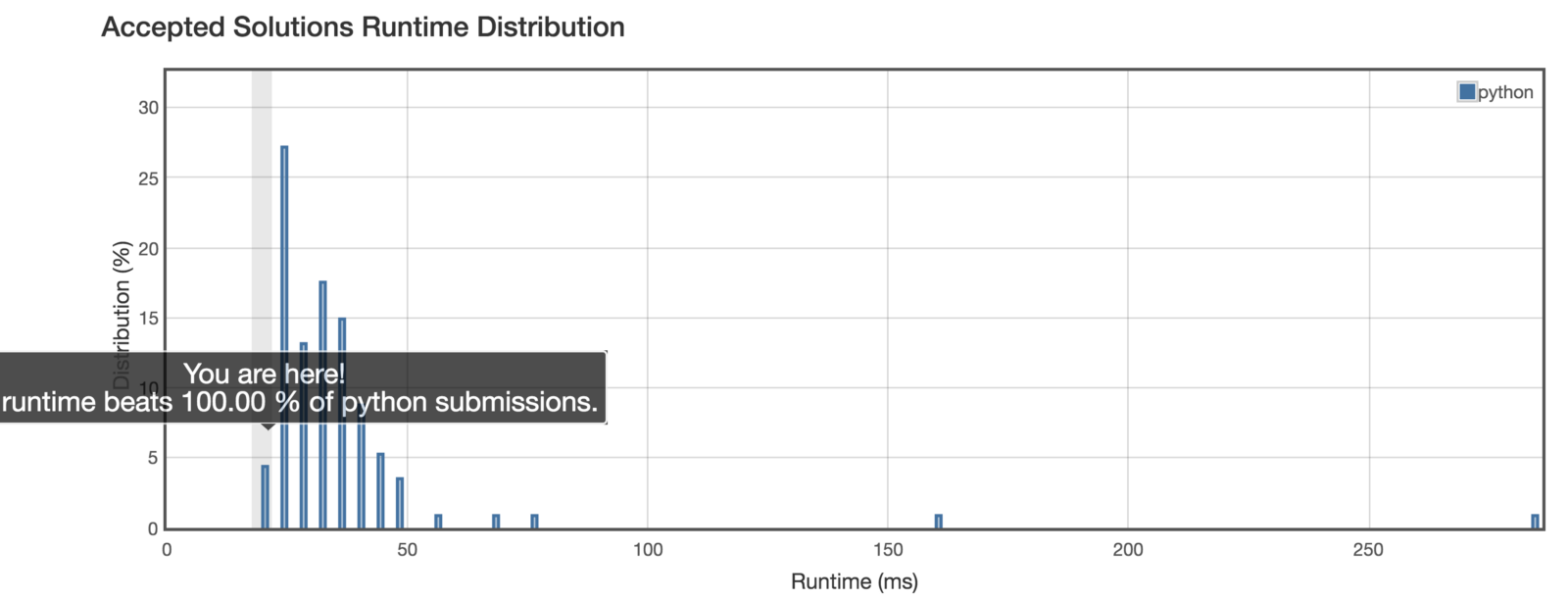The image size is (1568, 600).
Task: Select the bar inside the gray highlighted band
Action: click(265, 496)
